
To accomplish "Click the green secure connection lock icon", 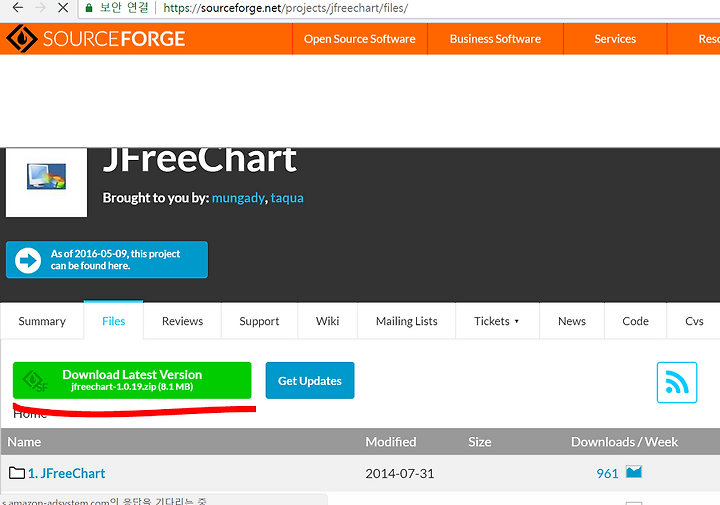I will tap(89, 8).
